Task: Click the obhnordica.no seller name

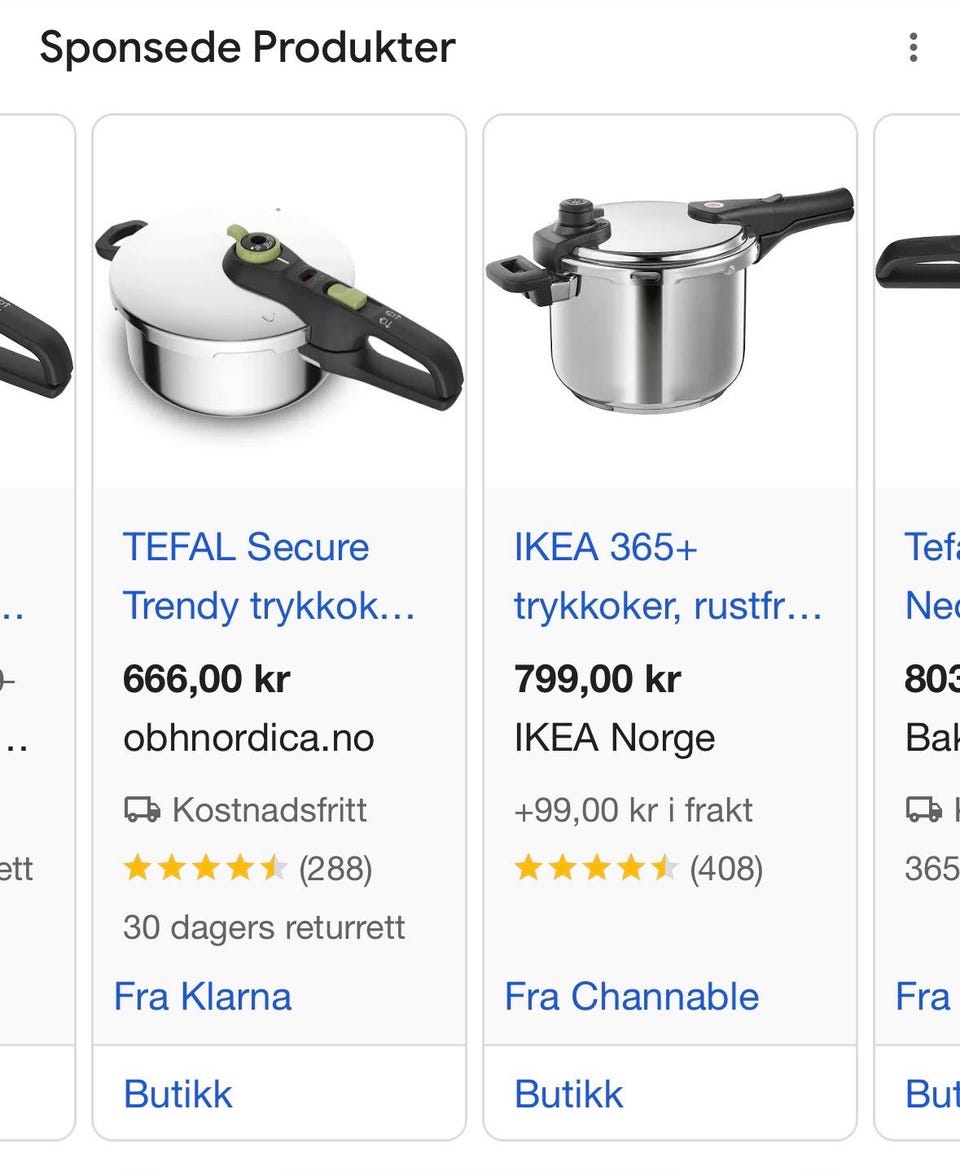Action: pyautogui.click(x=249, y=738)
